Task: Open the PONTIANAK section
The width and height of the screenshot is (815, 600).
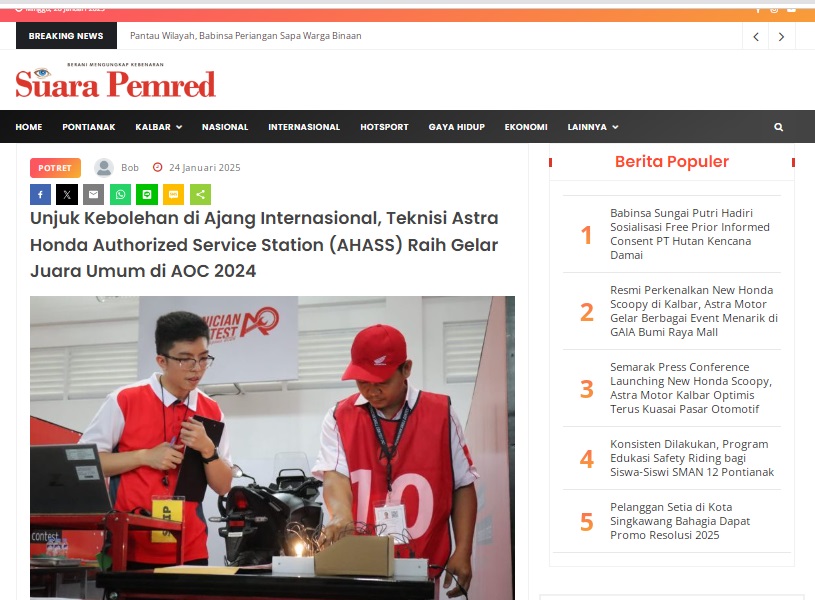Action: click(x=89, y=127)
